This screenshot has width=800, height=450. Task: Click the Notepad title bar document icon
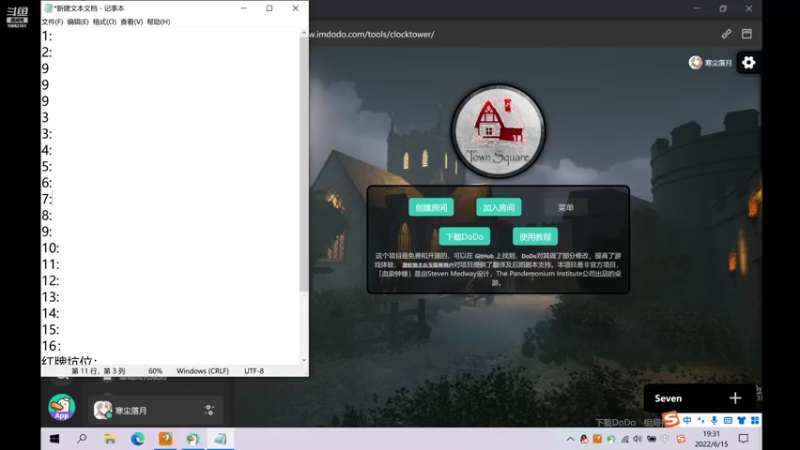48,8
